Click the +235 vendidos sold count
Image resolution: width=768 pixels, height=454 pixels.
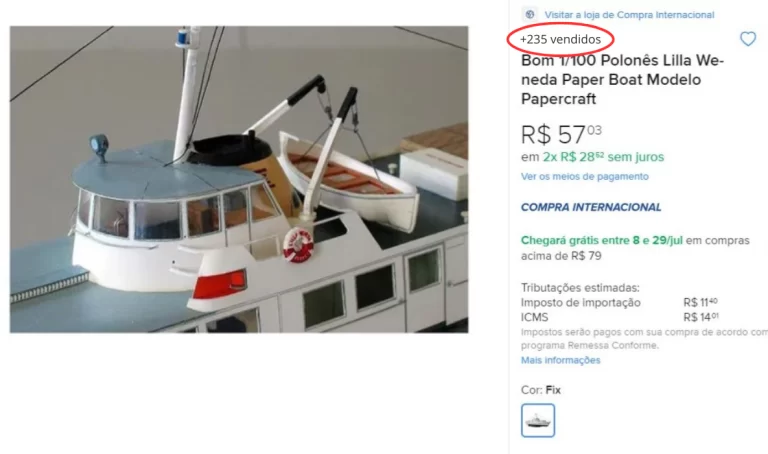[560, 39]
